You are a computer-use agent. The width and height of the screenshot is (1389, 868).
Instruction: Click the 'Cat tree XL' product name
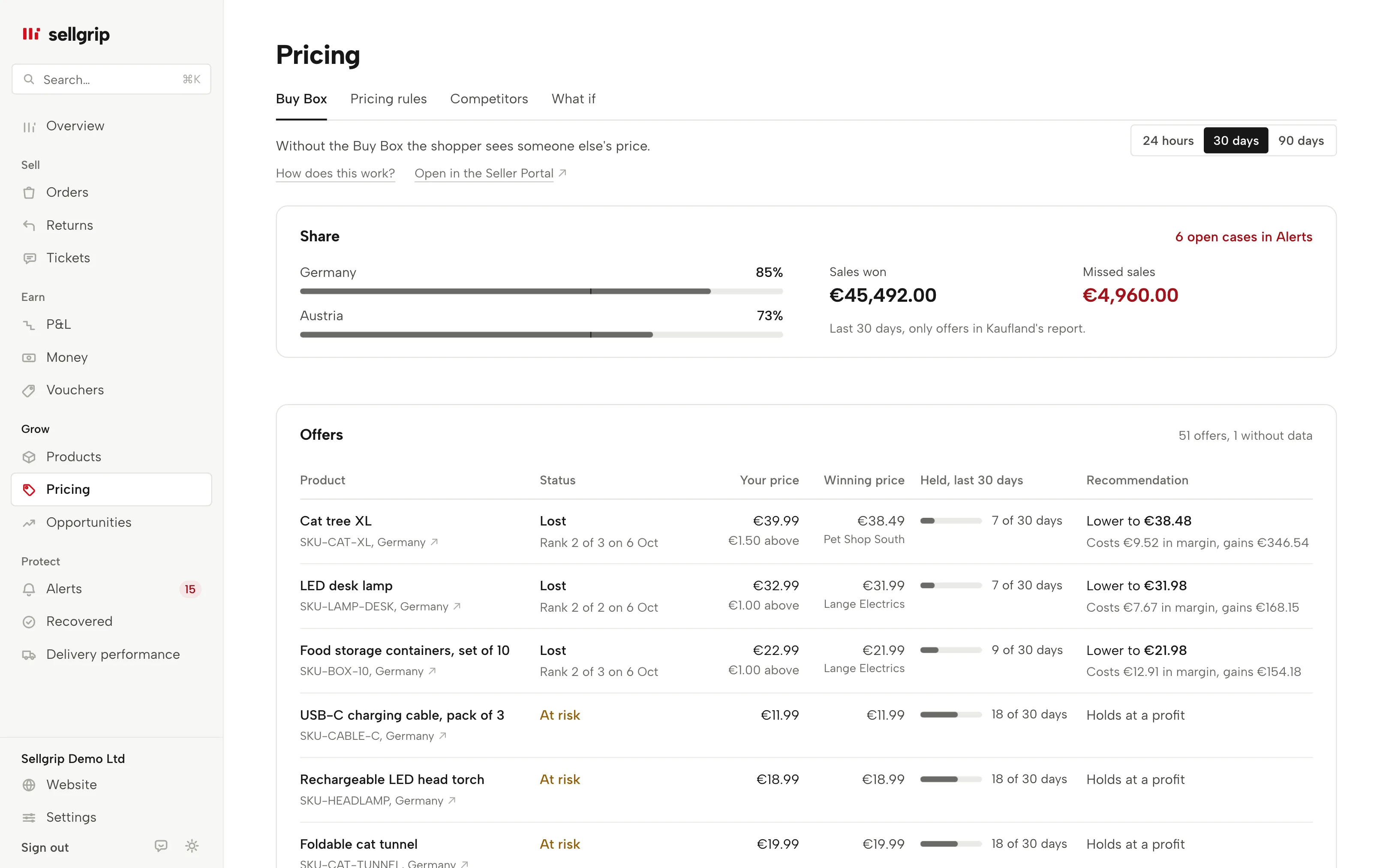(336, 521)
